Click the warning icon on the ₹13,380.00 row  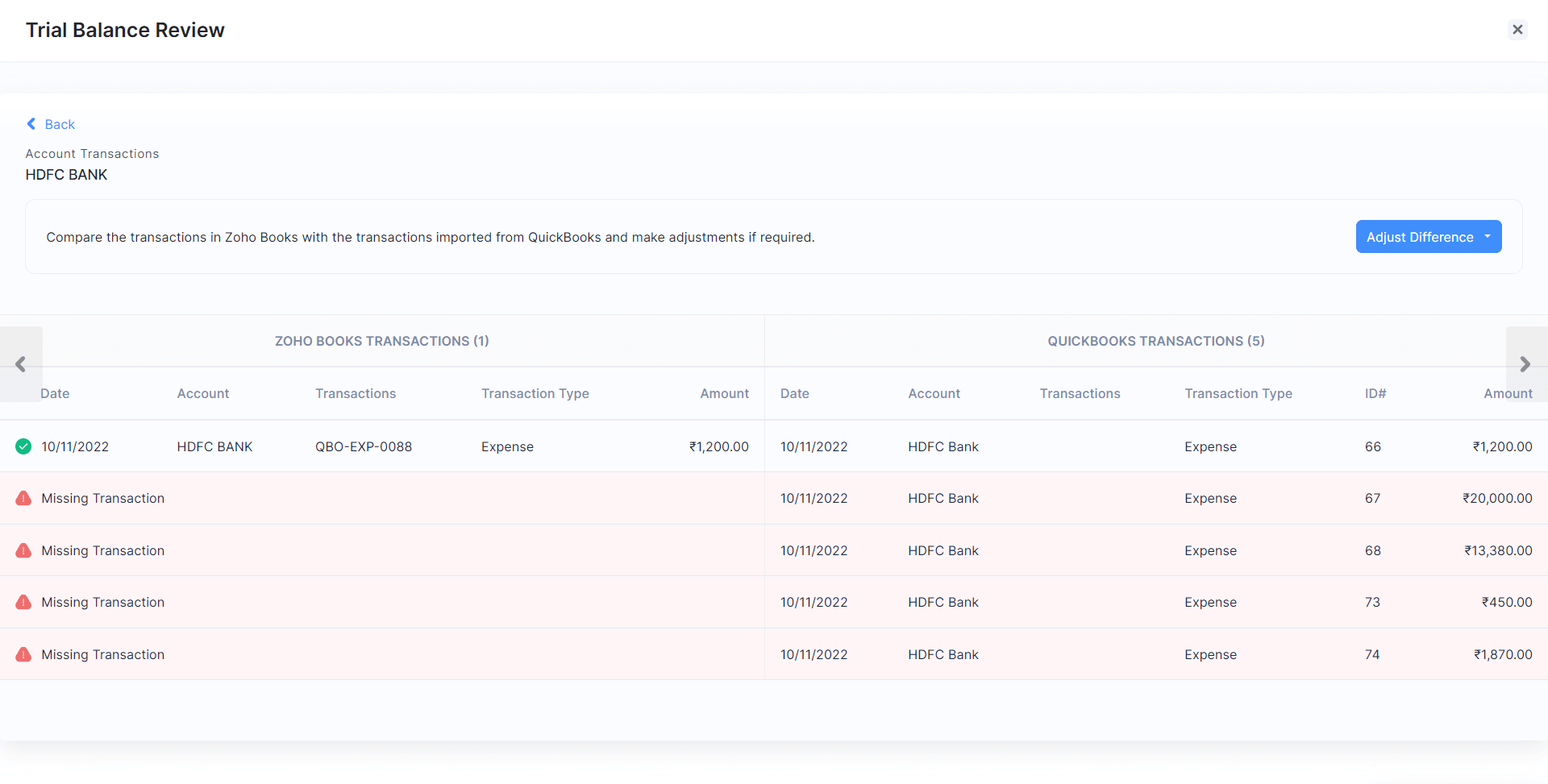[x=23, y=550]
